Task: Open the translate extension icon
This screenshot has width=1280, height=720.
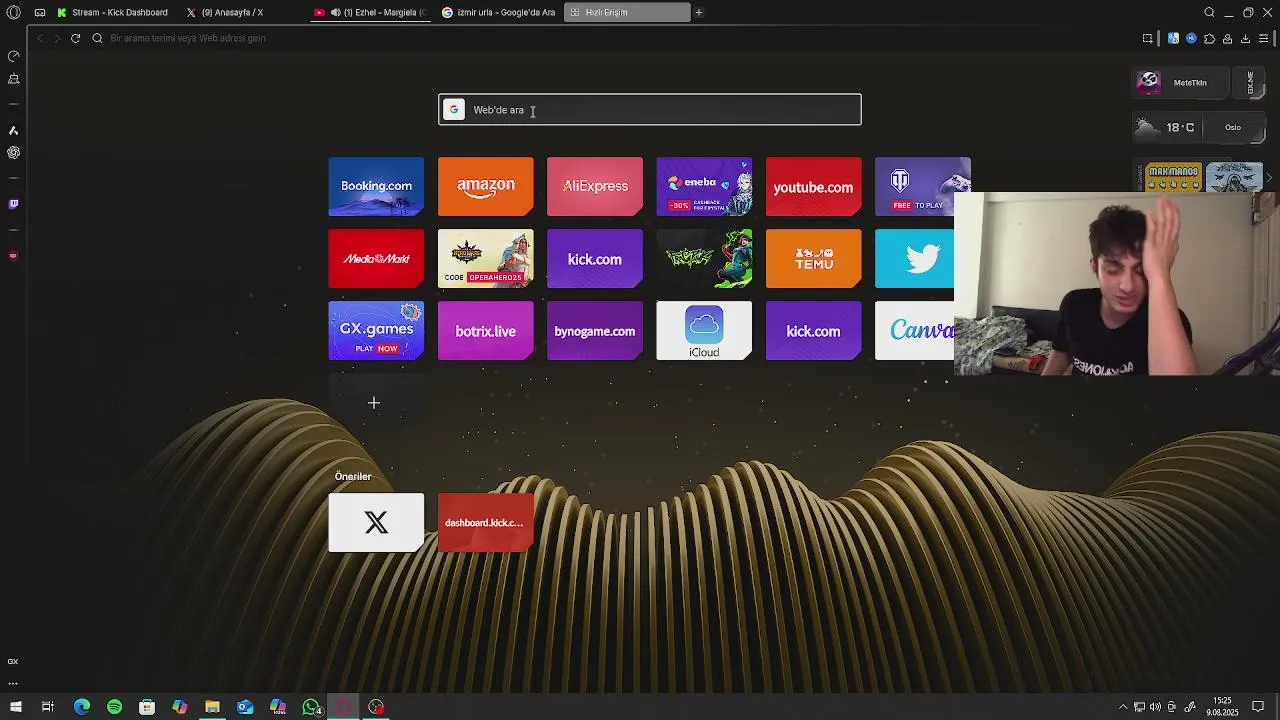Action: point(1173,38)
